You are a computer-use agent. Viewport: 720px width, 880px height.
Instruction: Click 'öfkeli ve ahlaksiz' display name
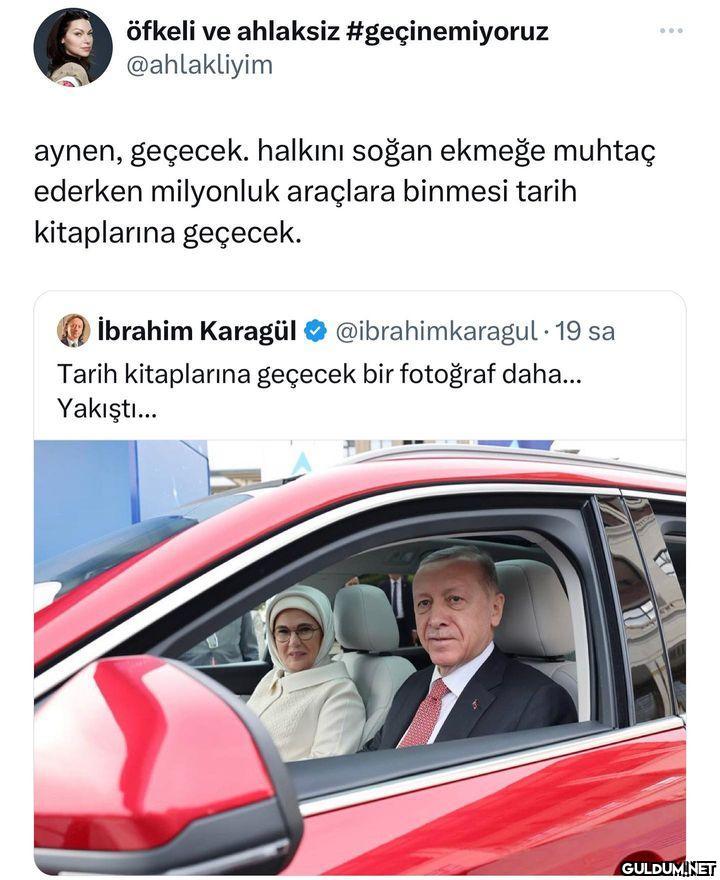coord(233,32)
